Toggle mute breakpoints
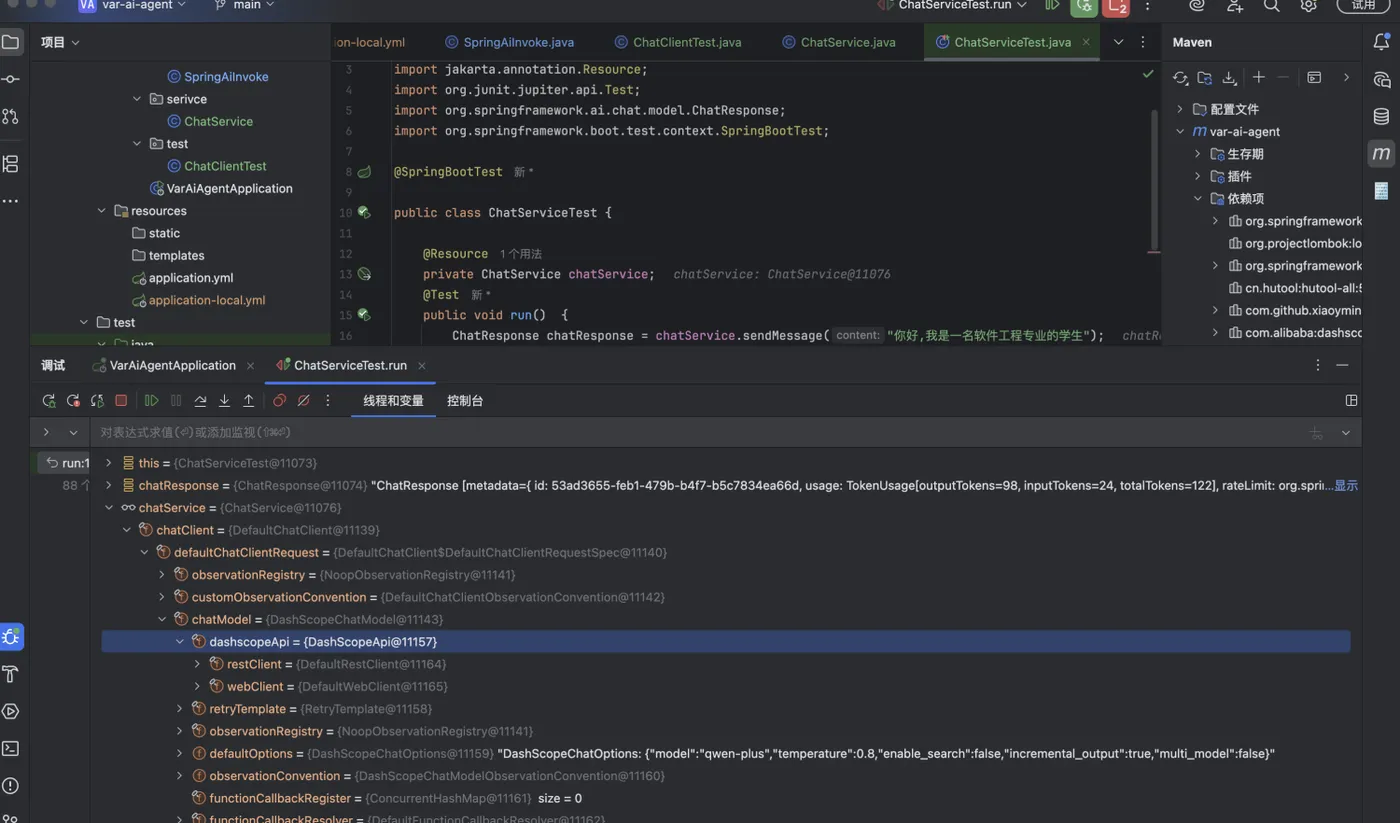1400x823 pixels. pos(303,400)
